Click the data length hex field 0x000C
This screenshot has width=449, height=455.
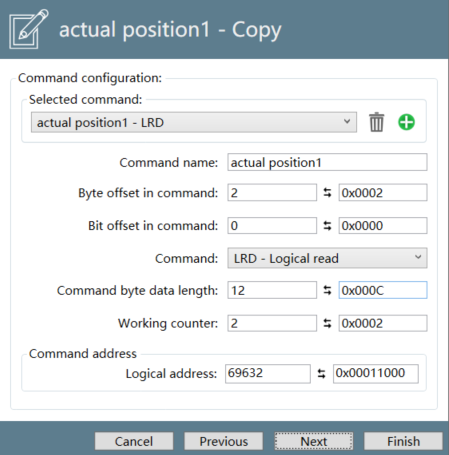click(x=383, y=290)
